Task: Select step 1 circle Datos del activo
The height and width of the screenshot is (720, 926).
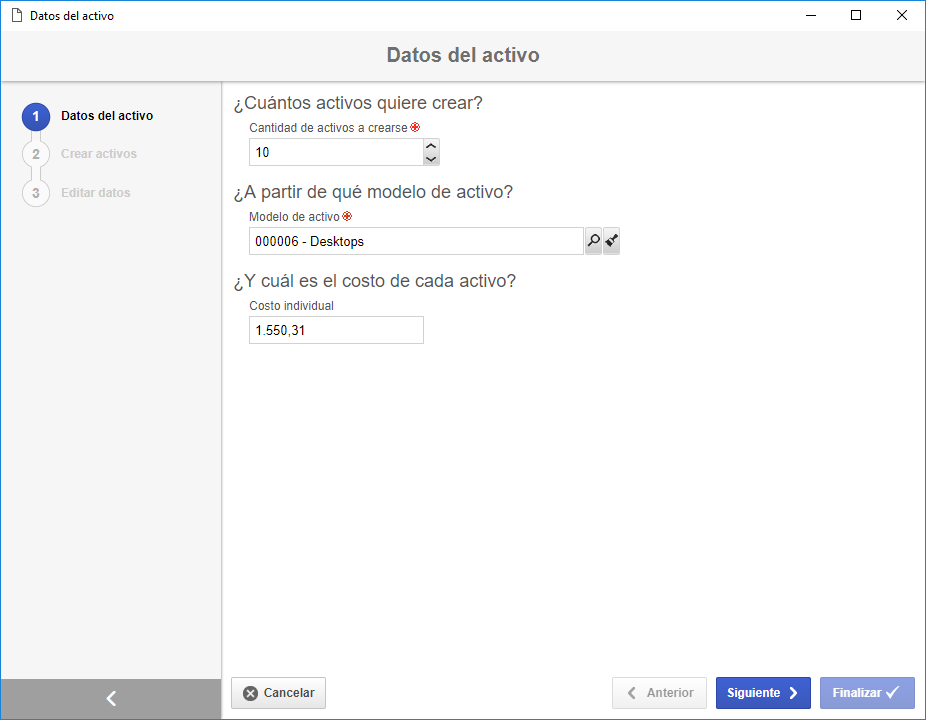Action: [36, 116]
